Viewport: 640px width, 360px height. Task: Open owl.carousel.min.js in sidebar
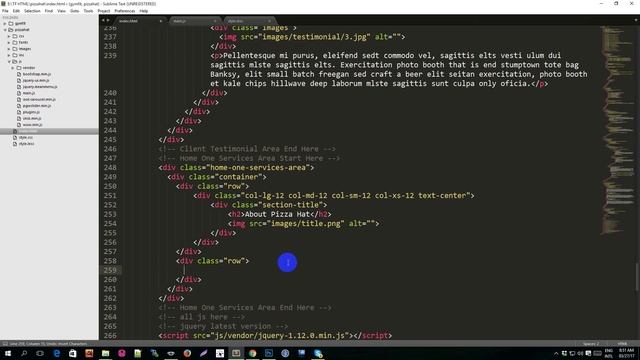[x=39, y=99]
